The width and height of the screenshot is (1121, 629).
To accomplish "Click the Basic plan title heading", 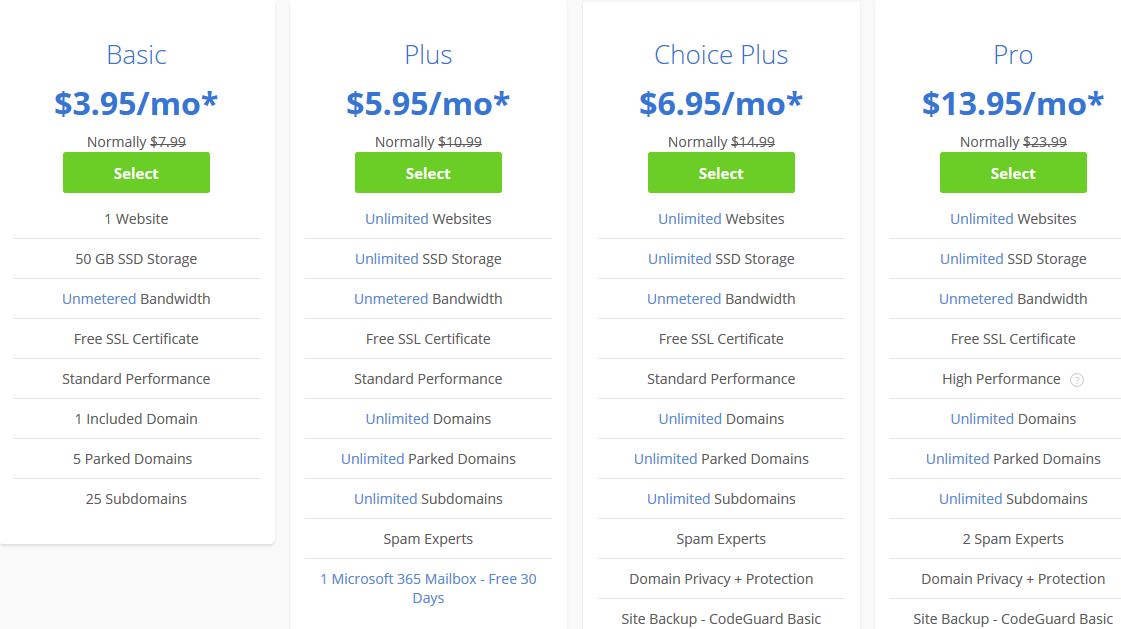I will coord(136,55).
